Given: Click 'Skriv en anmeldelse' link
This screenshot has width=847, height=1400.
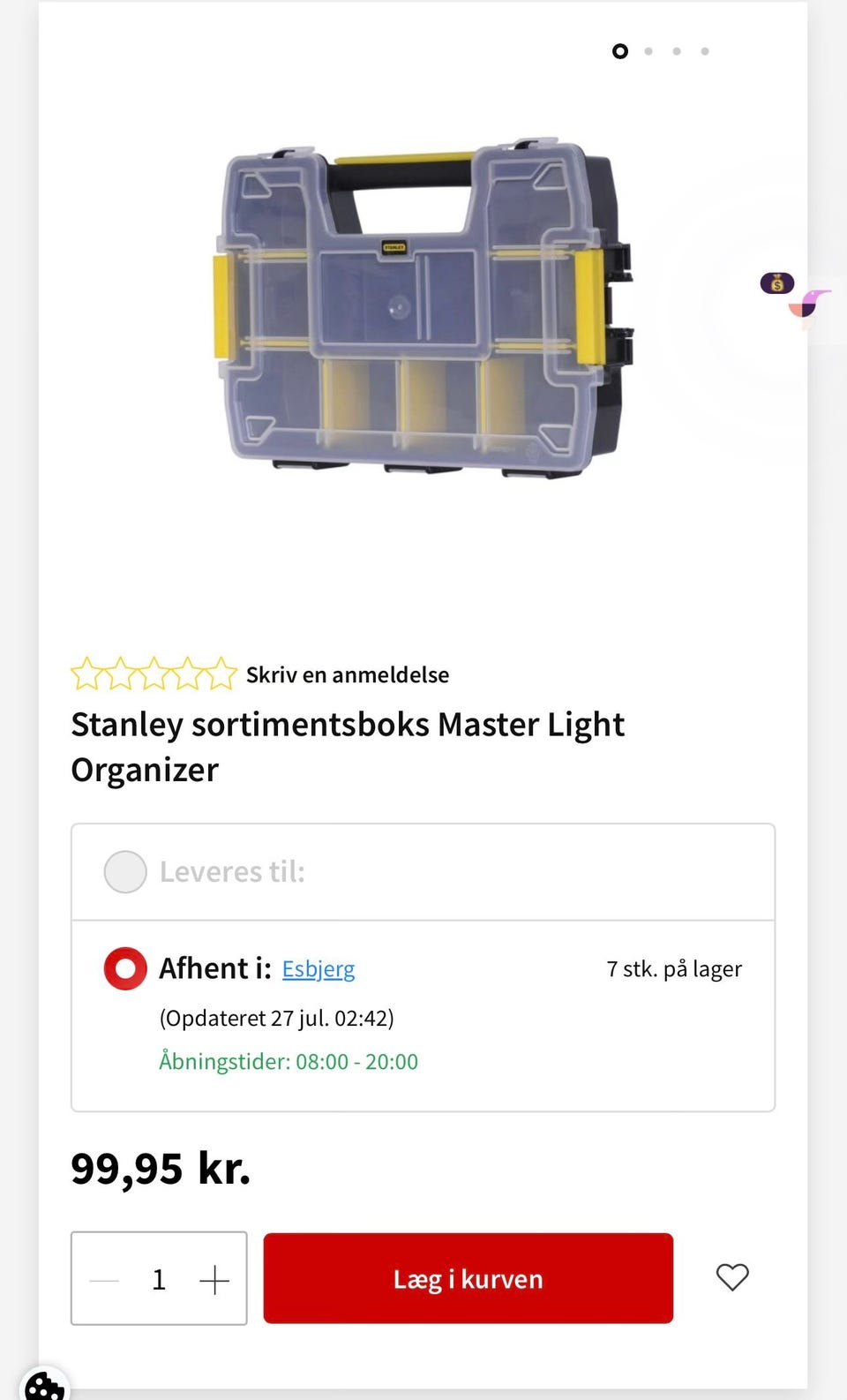Looking at the screenshot, I should [348, 674].
